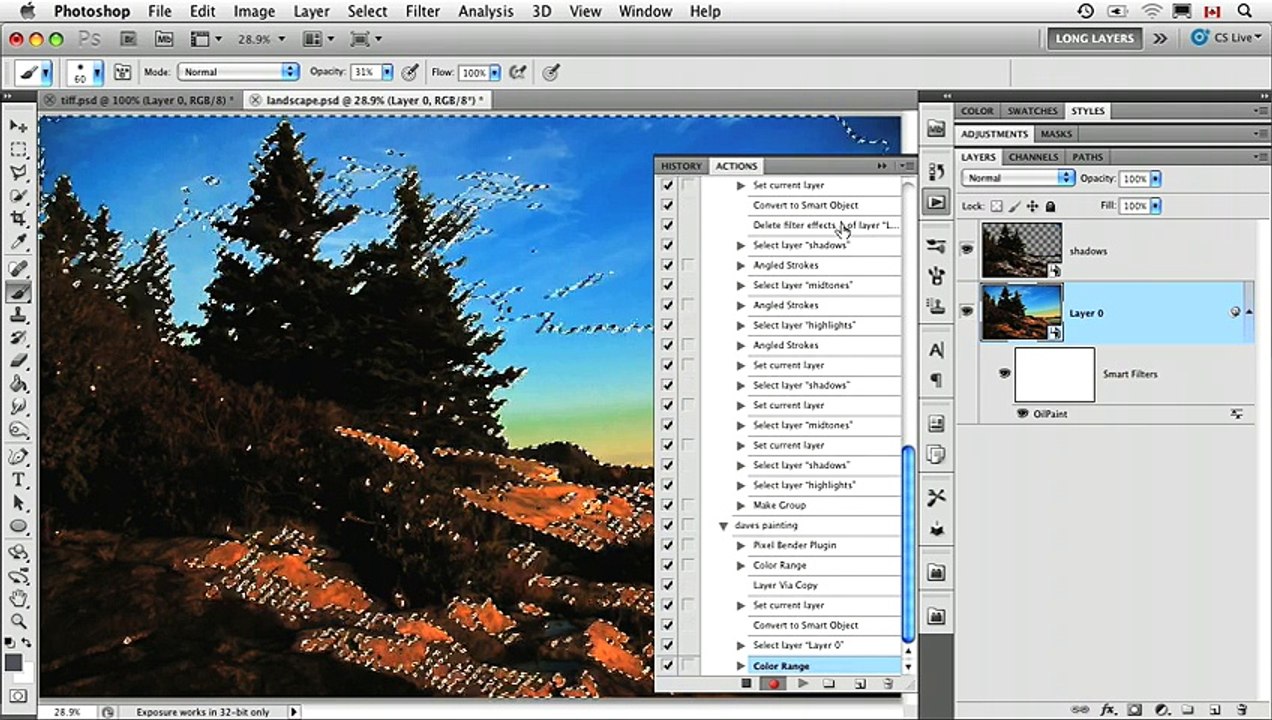Viewport: 1272px width, 720px height.
Task: Open the layer blend mode dropdown
Action: (1018, 178)
